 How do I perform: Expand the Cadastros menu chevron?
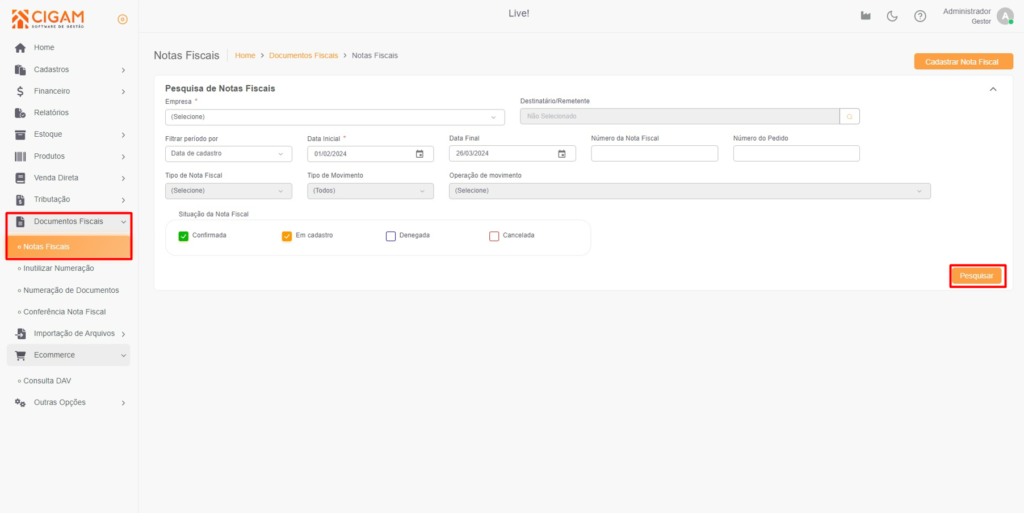tap(123, 70)
